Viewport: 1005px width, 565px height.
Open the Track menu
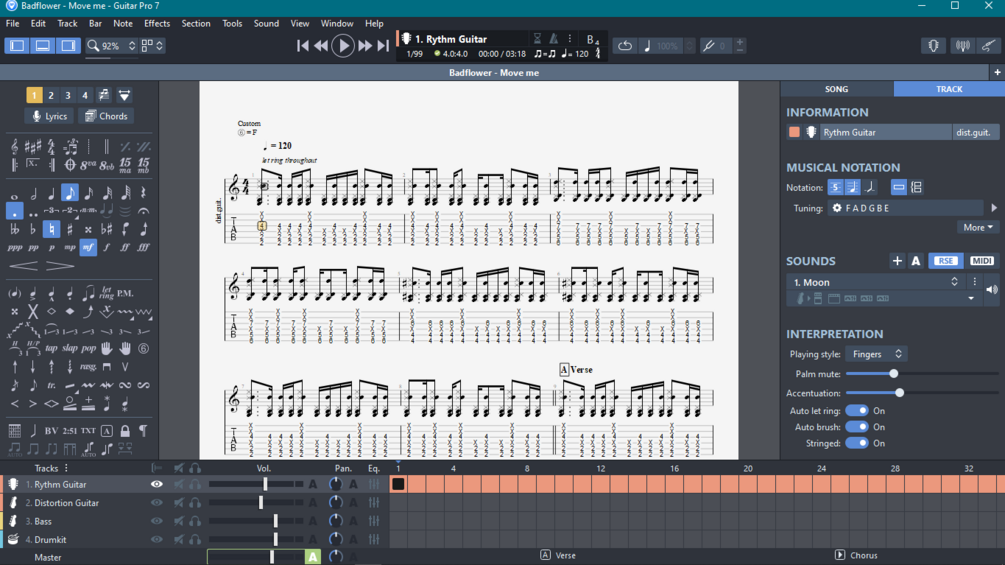(x=67, y=23)
